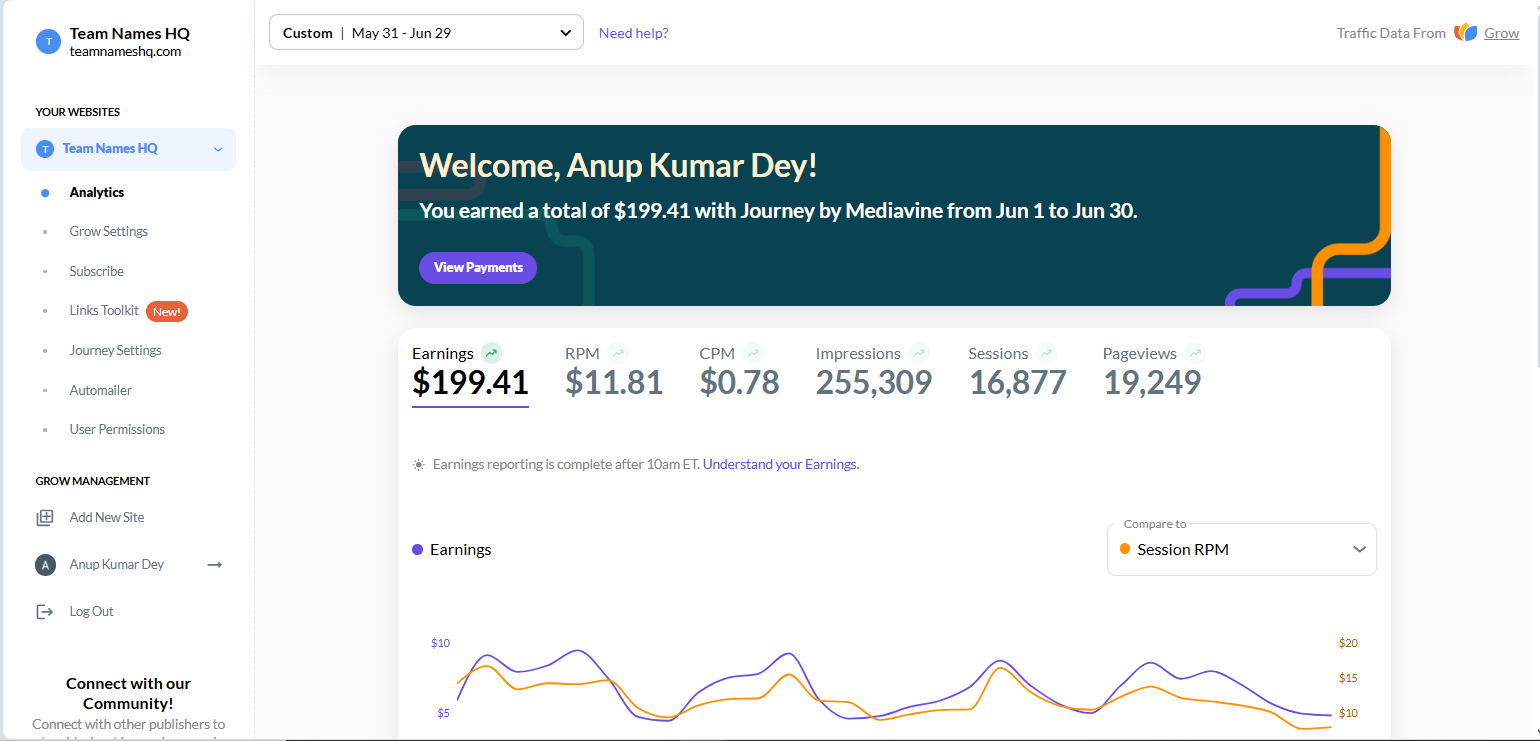Select the Earnings metric tab
This screenshot has height=741, width=1540.
point(470,372)
